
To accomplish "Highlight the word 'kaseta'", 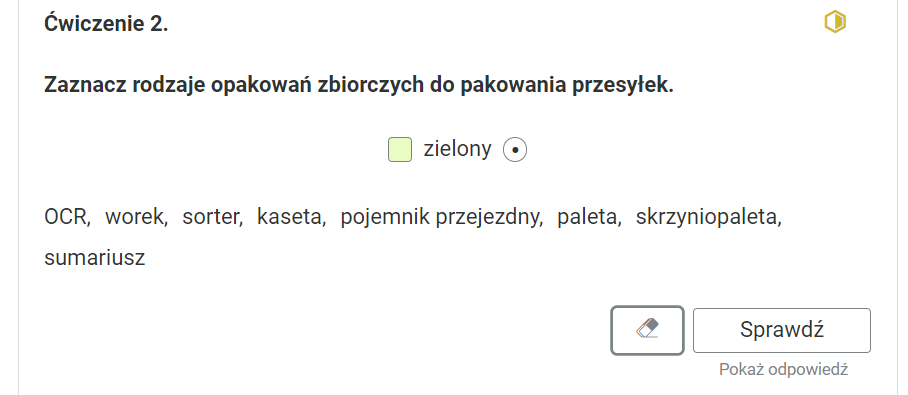I will [290, 217].
